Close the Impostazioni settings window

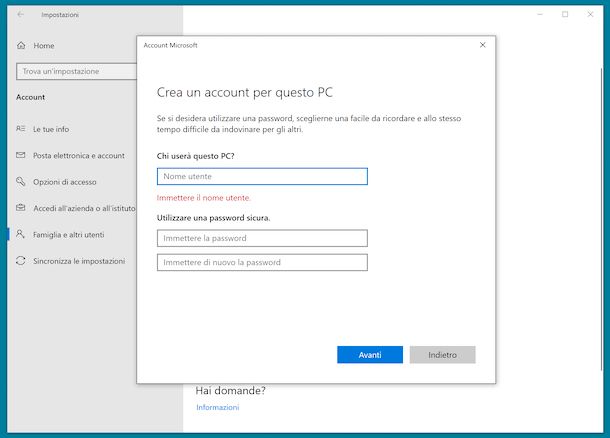click(590, 14)
